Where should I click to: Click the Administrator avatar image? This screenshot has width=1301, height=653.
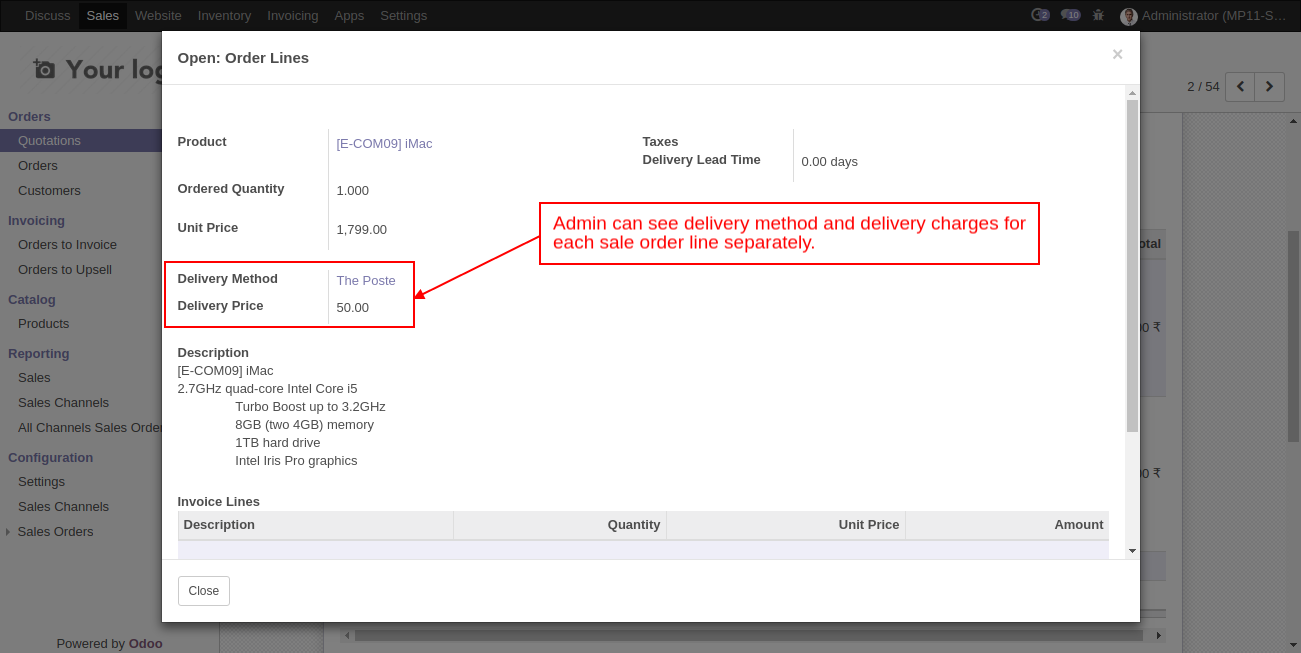tap(1129, 16)
